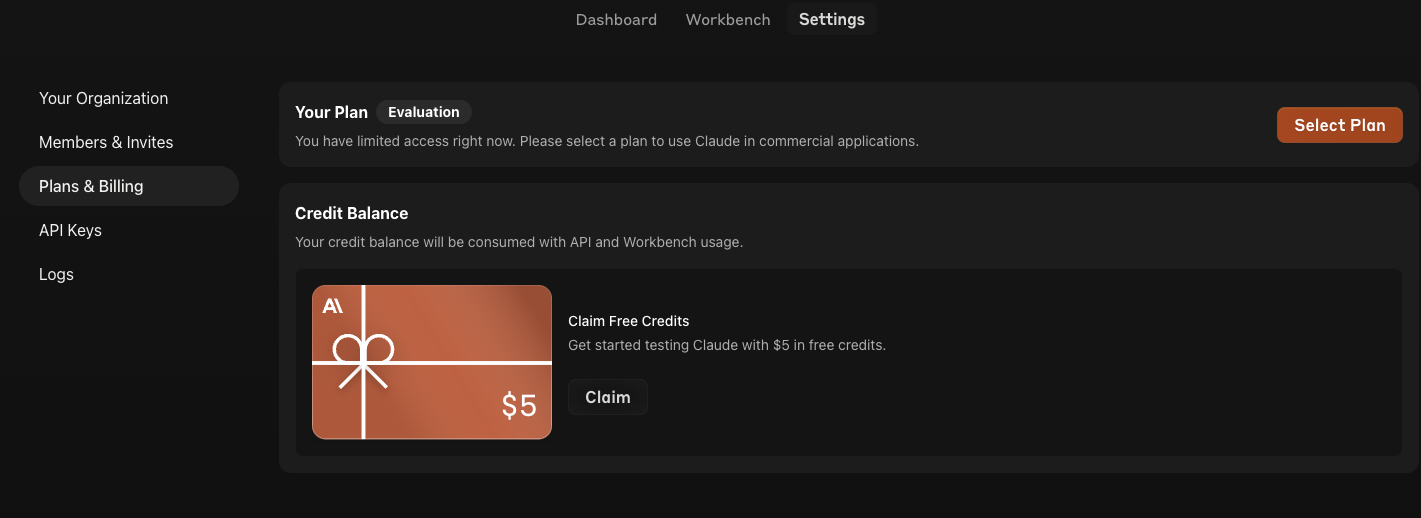Go to Members & Invites

(x=106, y=142)
